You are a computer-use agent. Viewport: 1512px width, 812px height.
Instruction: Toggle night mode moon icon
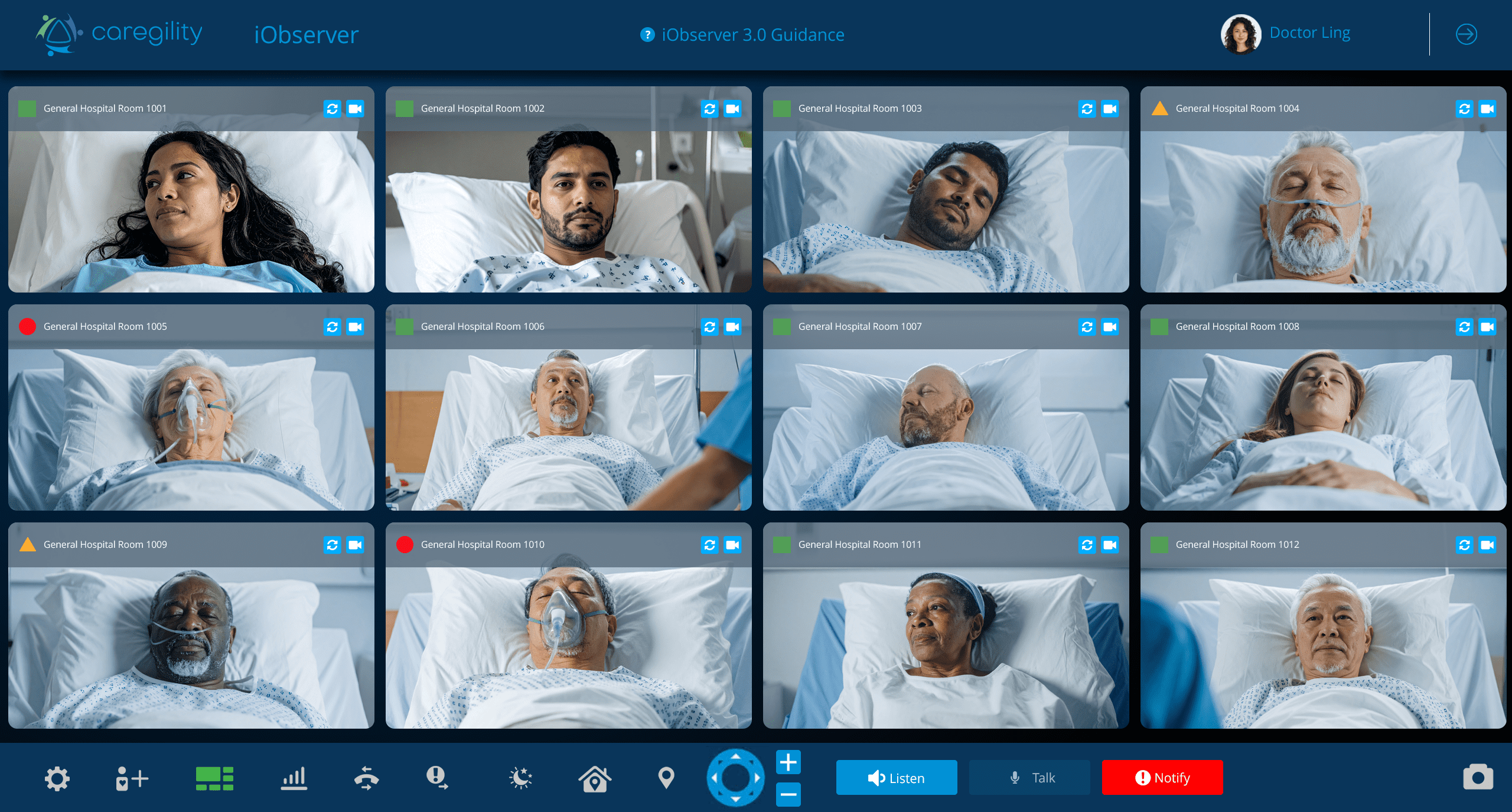tap(520, 778)
